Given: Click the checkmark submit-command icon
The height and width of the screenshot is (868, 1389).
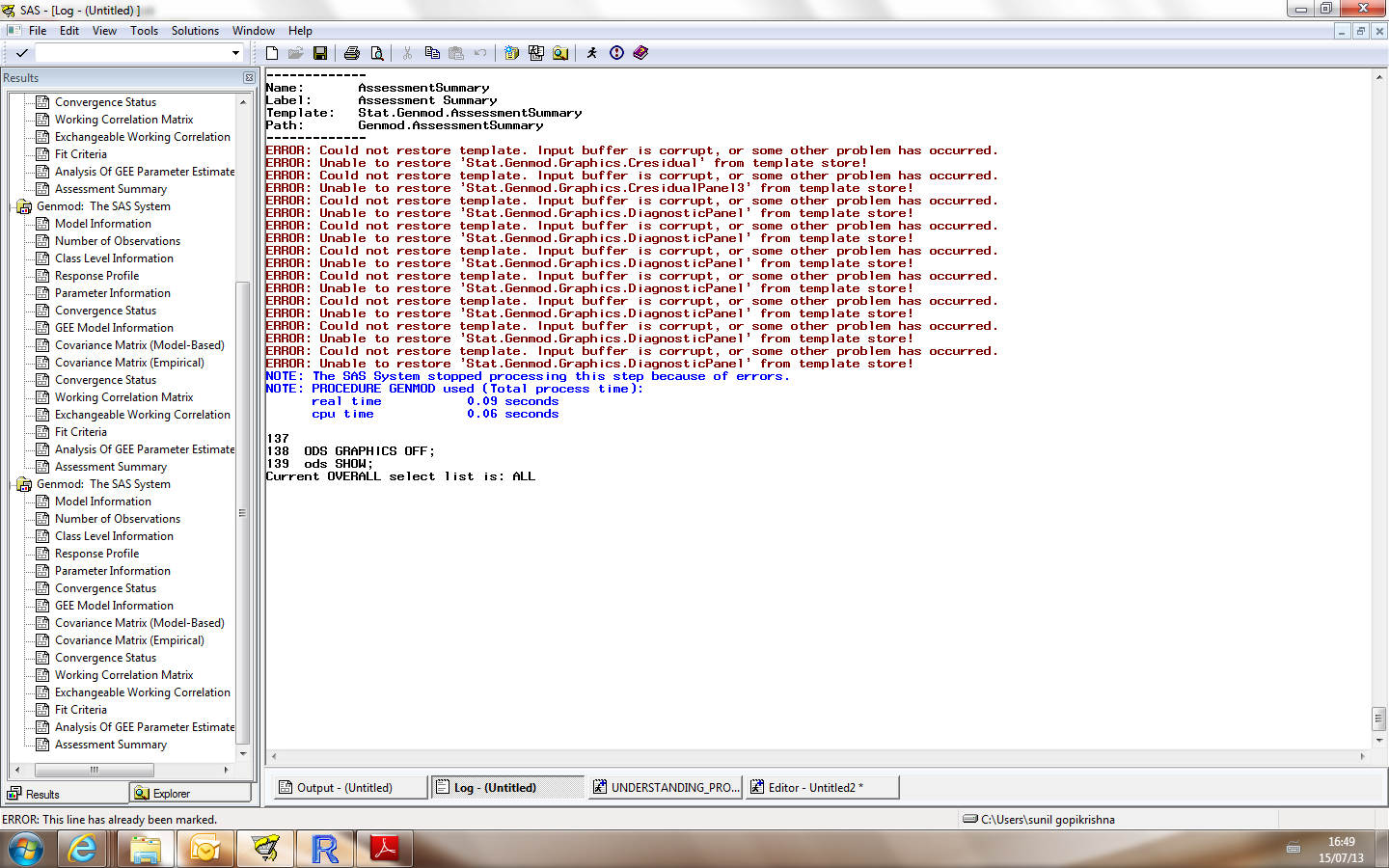Looking at the screenshot, I should pyautogui.click(x=21, y=53).
